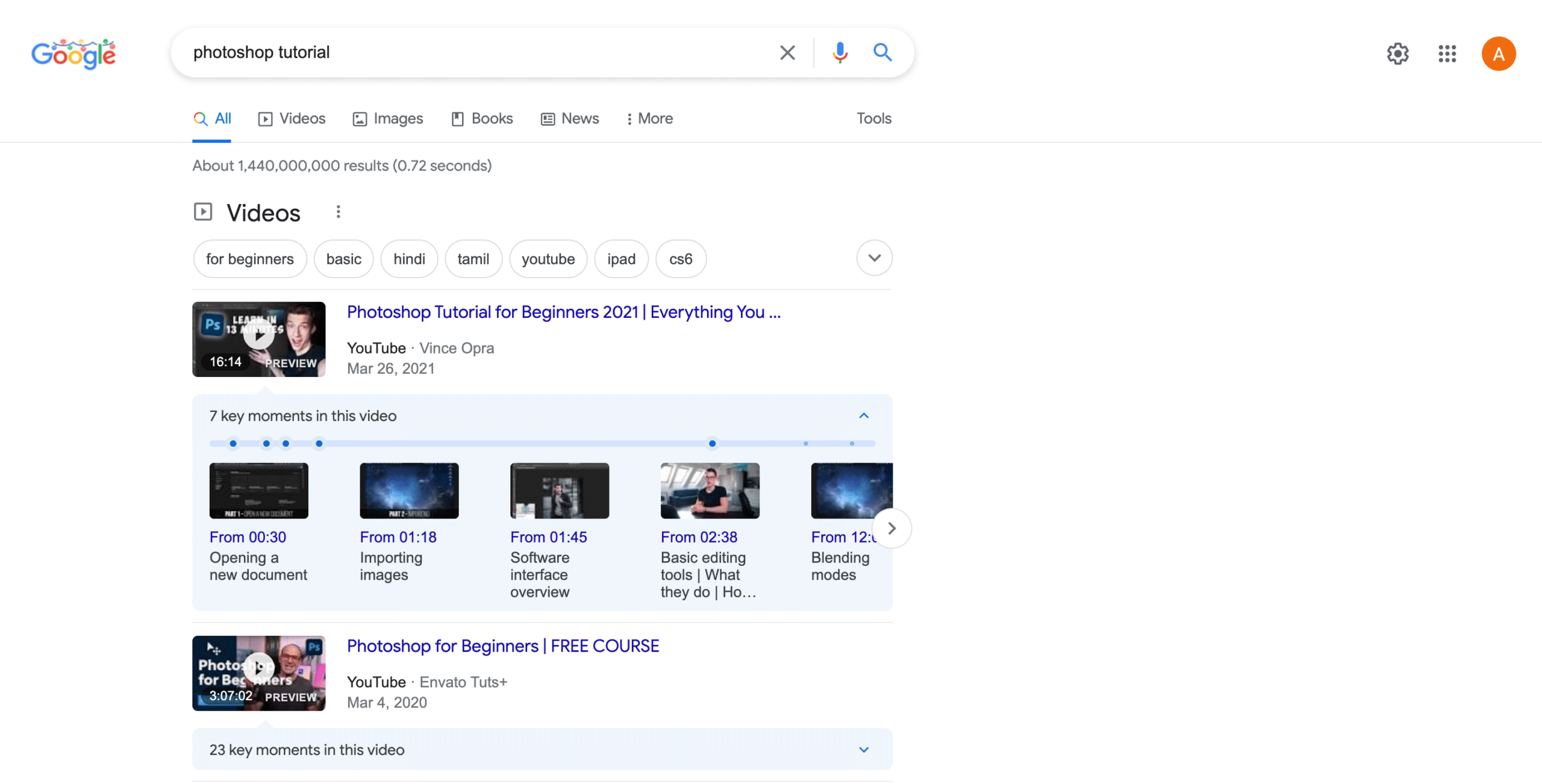Click the 'About 1,440,000,000 results' text
The height and width of the screenshot is (784, 1542).
(x=290, y=166)
